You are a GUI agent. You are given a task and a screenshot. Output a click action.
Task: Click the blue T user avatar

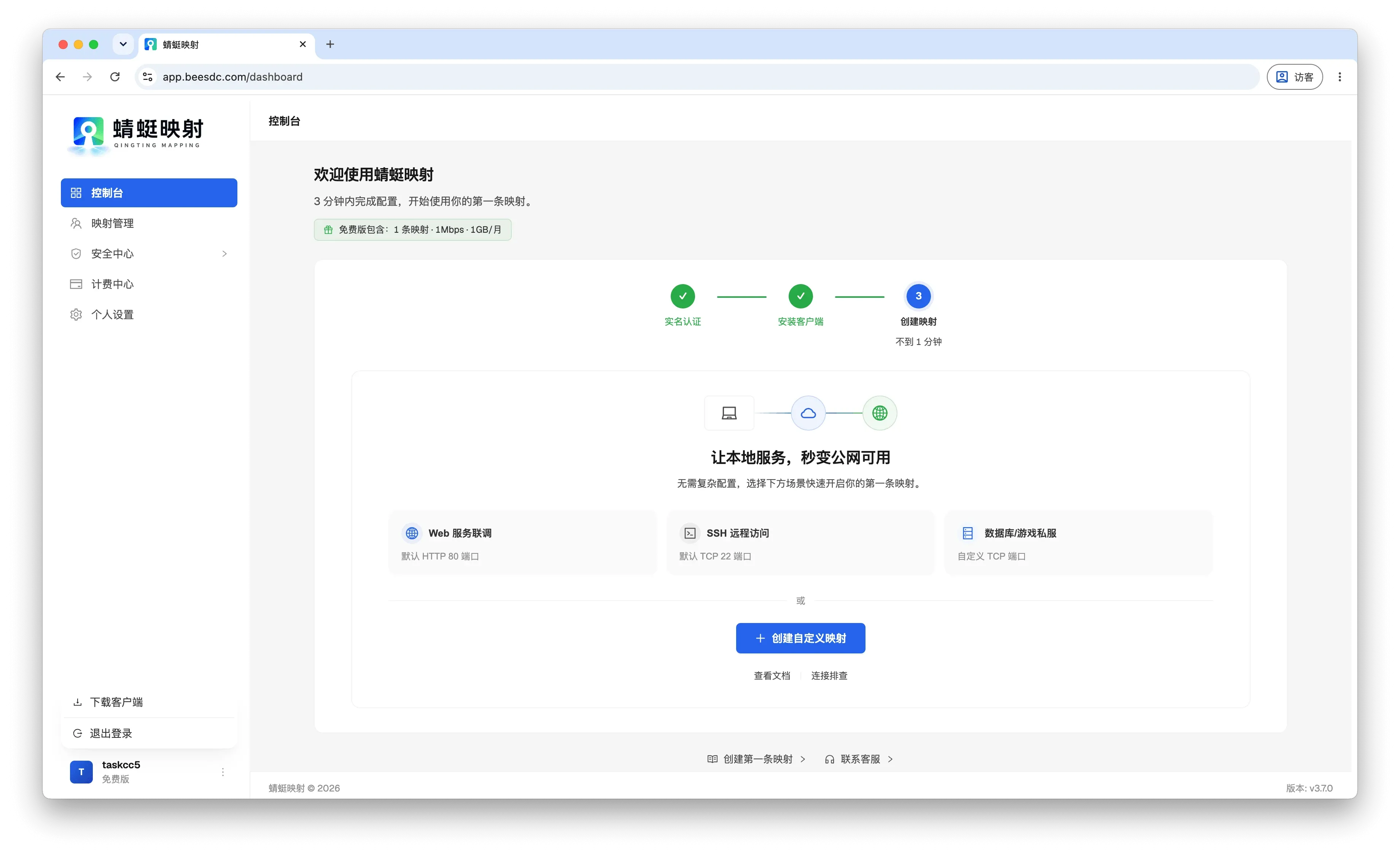(x=81, y=771)
